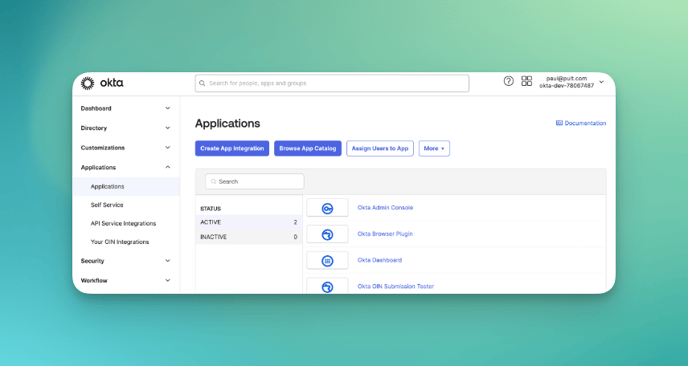Viewport: 688px width, 366px height.
Task: Click the search people, apps and groups field
Action: tap(332, 83)
